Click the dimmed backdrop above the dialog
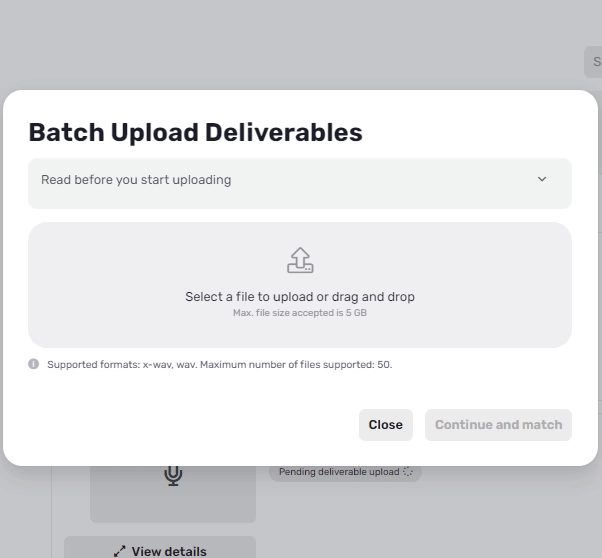The height and width of the screenshot is (558, 602). point(292,44)
